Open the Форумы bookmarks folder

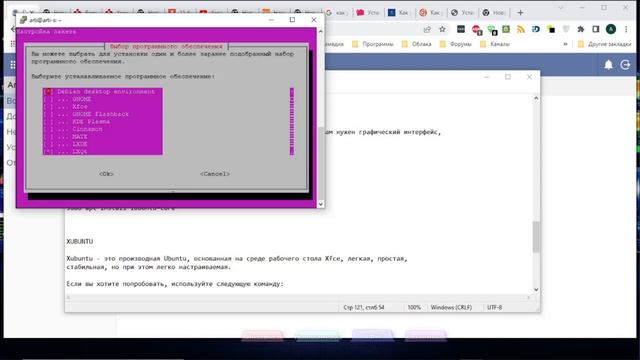[x=456, y=44]
